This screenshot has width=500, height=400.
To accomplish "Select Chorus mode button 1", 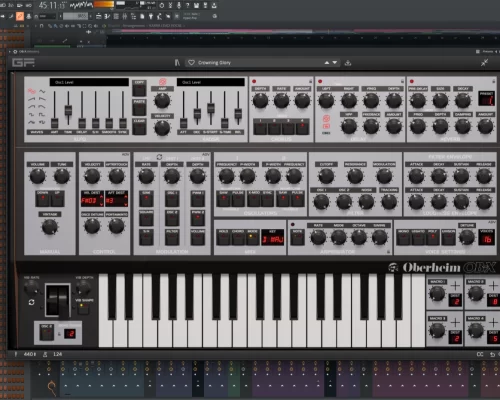I will click(260, 127).
